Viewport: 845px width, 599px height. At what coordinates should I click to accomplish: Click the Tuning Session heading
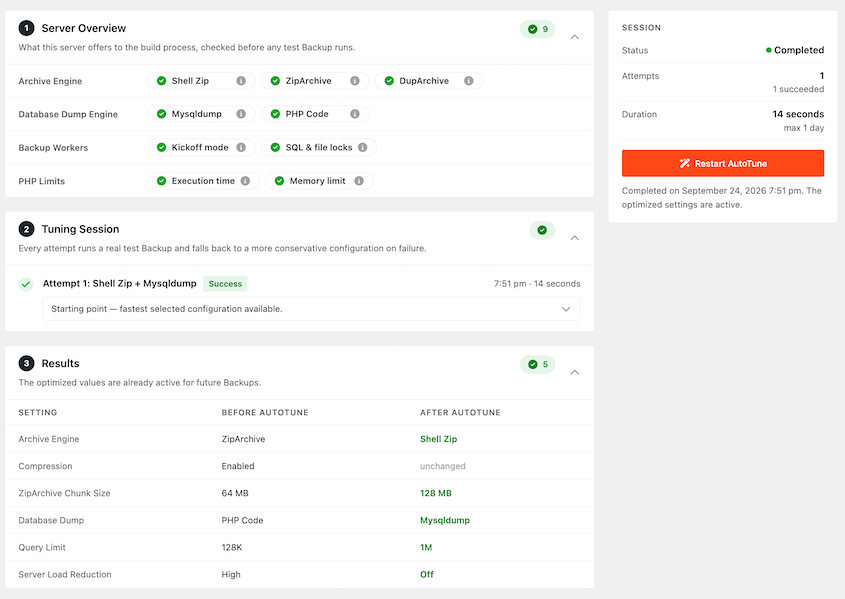80,229
